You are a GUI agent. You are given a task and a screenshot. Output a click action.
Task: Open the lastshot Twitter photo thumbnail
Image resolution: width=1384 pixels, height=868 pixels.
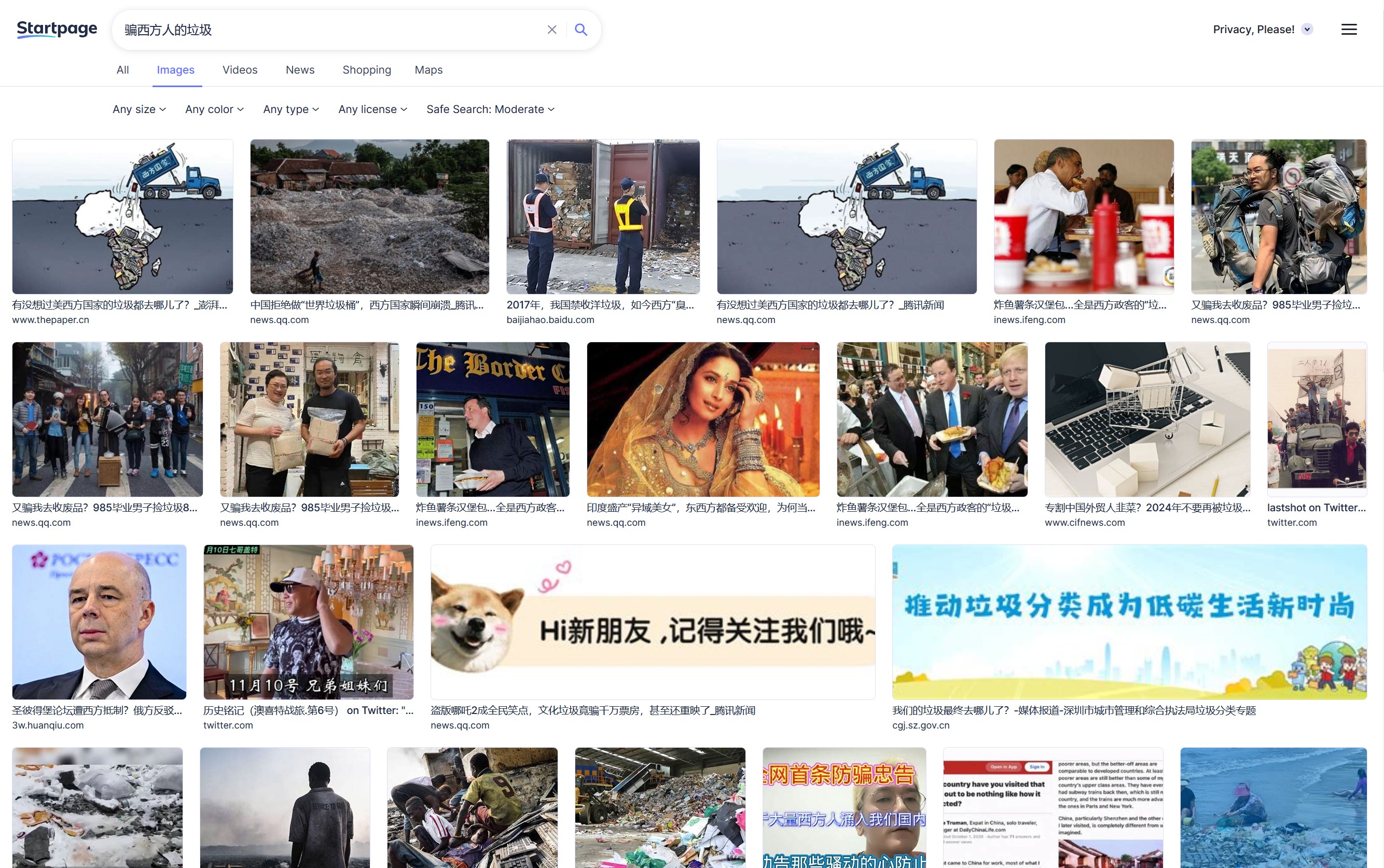pyautogui.click(x=1317, y=419)
